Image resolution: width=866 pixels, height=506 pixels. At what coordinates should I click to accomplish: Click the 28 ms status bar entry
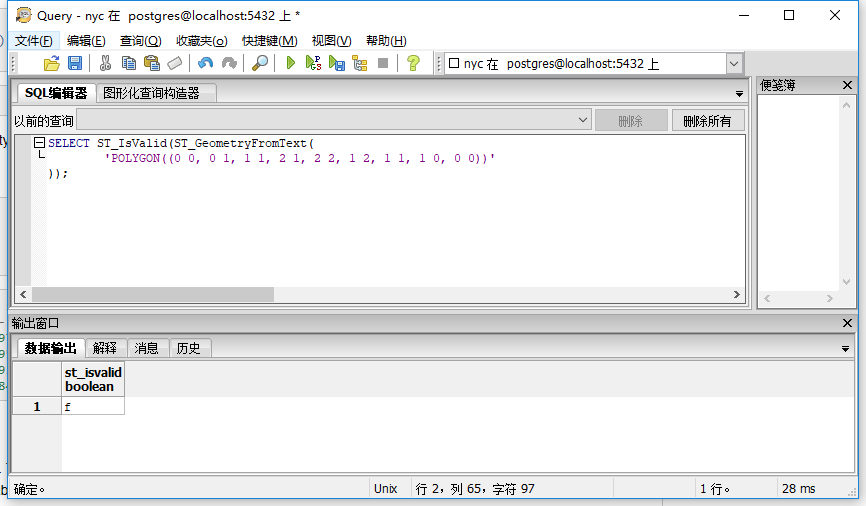799,489
